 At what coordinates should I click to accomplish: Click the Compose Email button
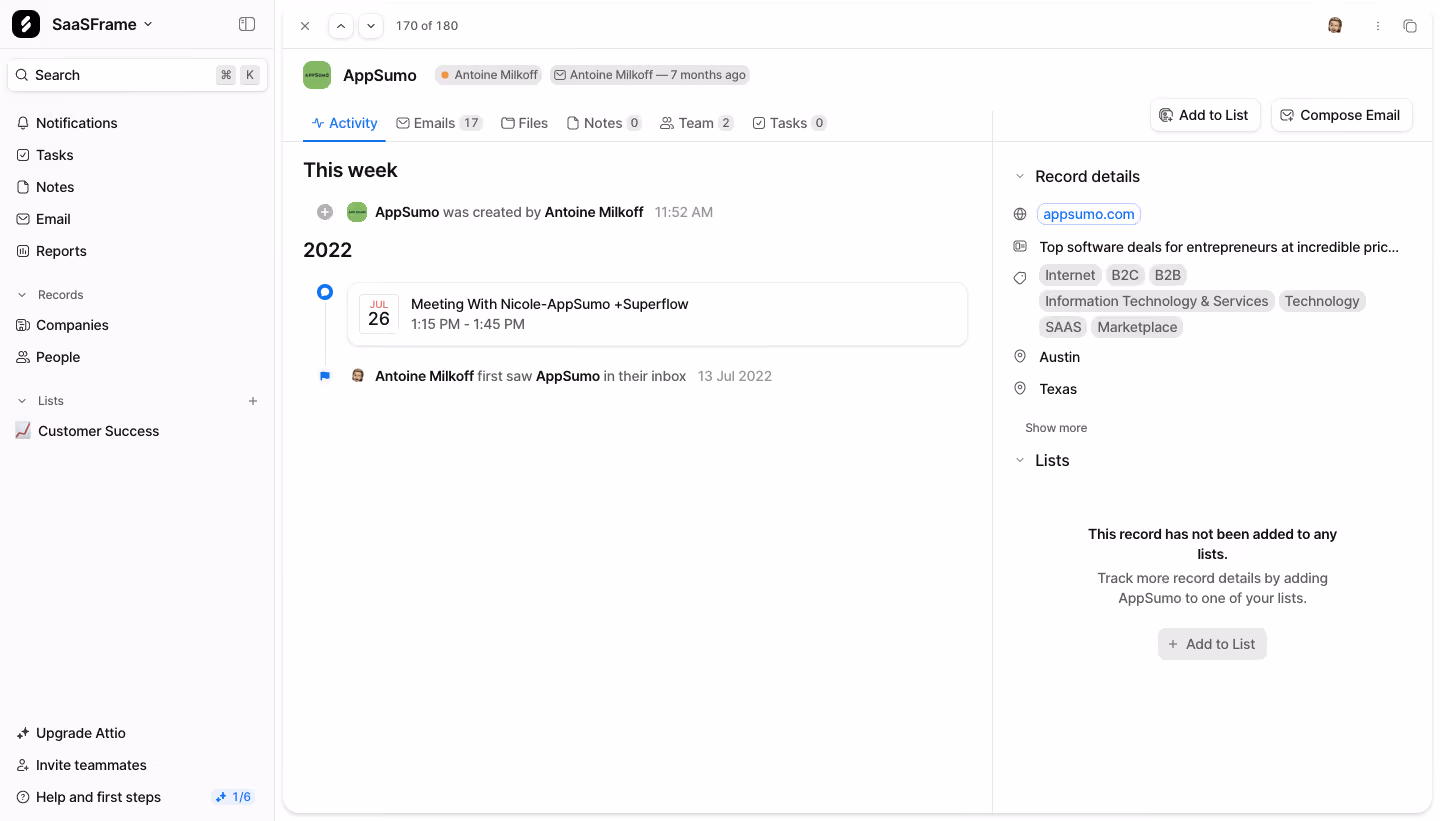click(1341, 115)
